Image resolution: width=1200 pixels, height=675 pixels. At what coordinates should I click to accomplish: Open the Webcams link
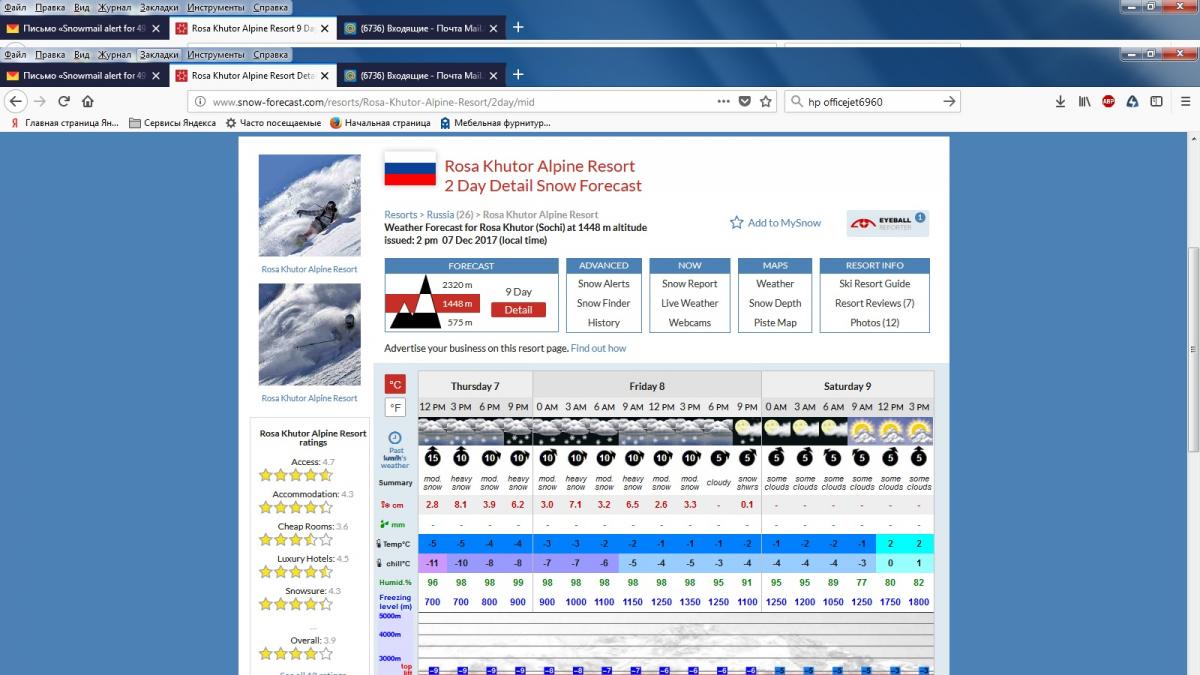[689, 323]
